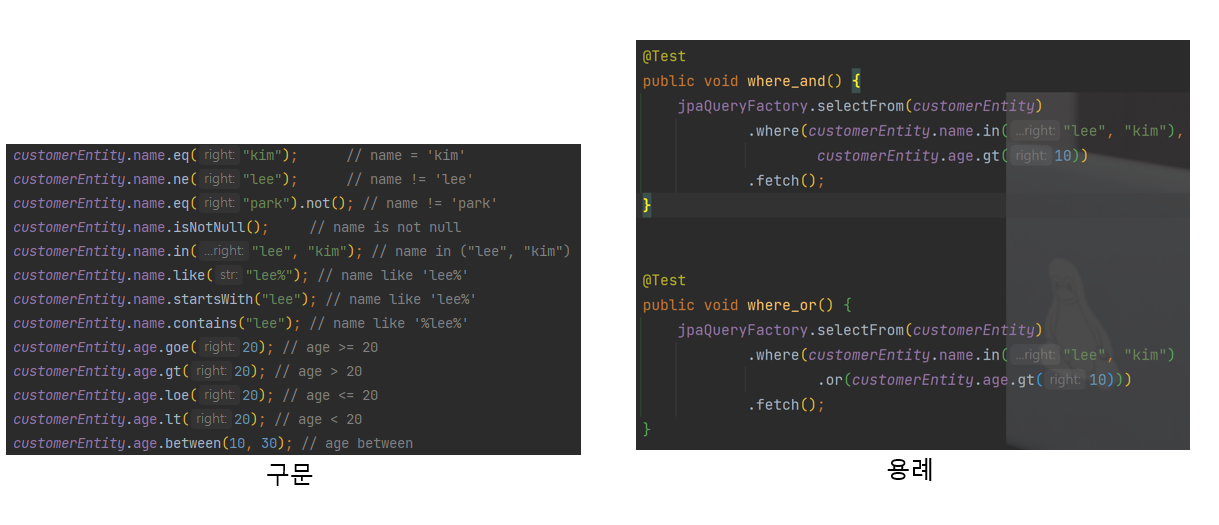This screenshot has width=1219, height=525.
Task: Click the 구문 caption
Action: [x=290, y=474]
